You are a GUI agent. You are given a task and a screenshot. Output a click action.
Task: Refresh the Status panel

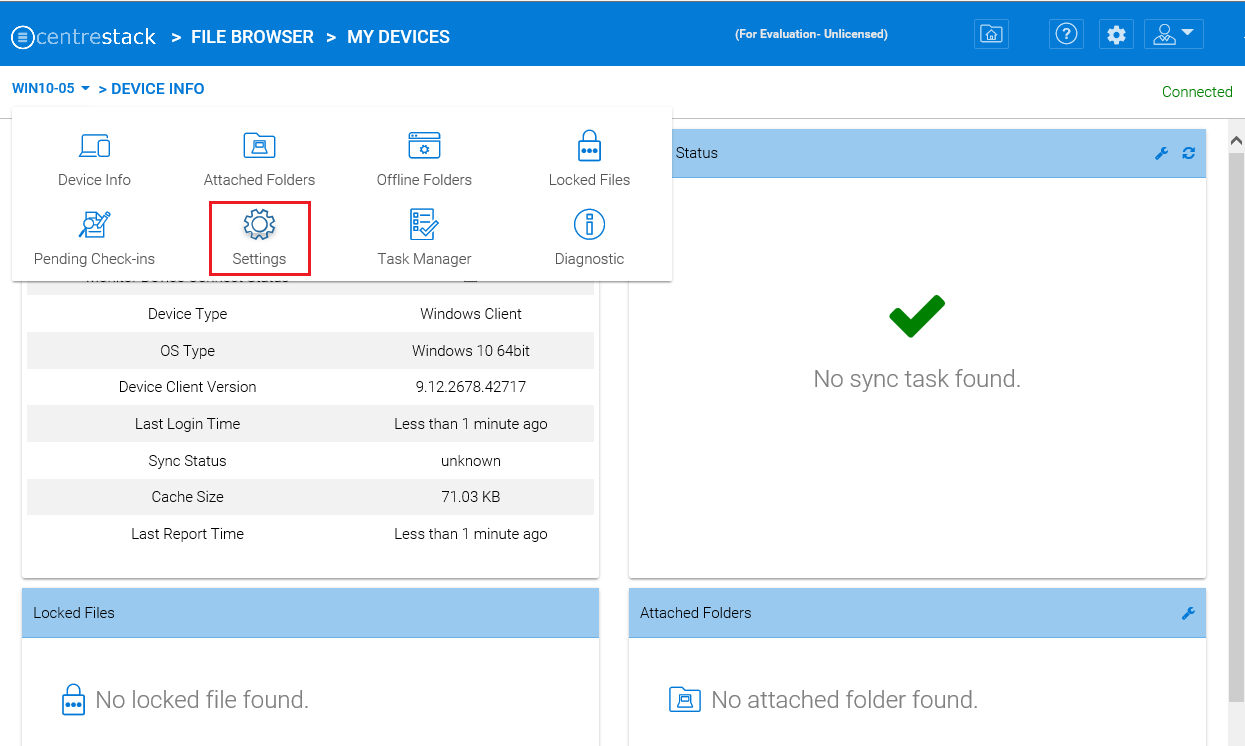click(x=1188, y=153)
